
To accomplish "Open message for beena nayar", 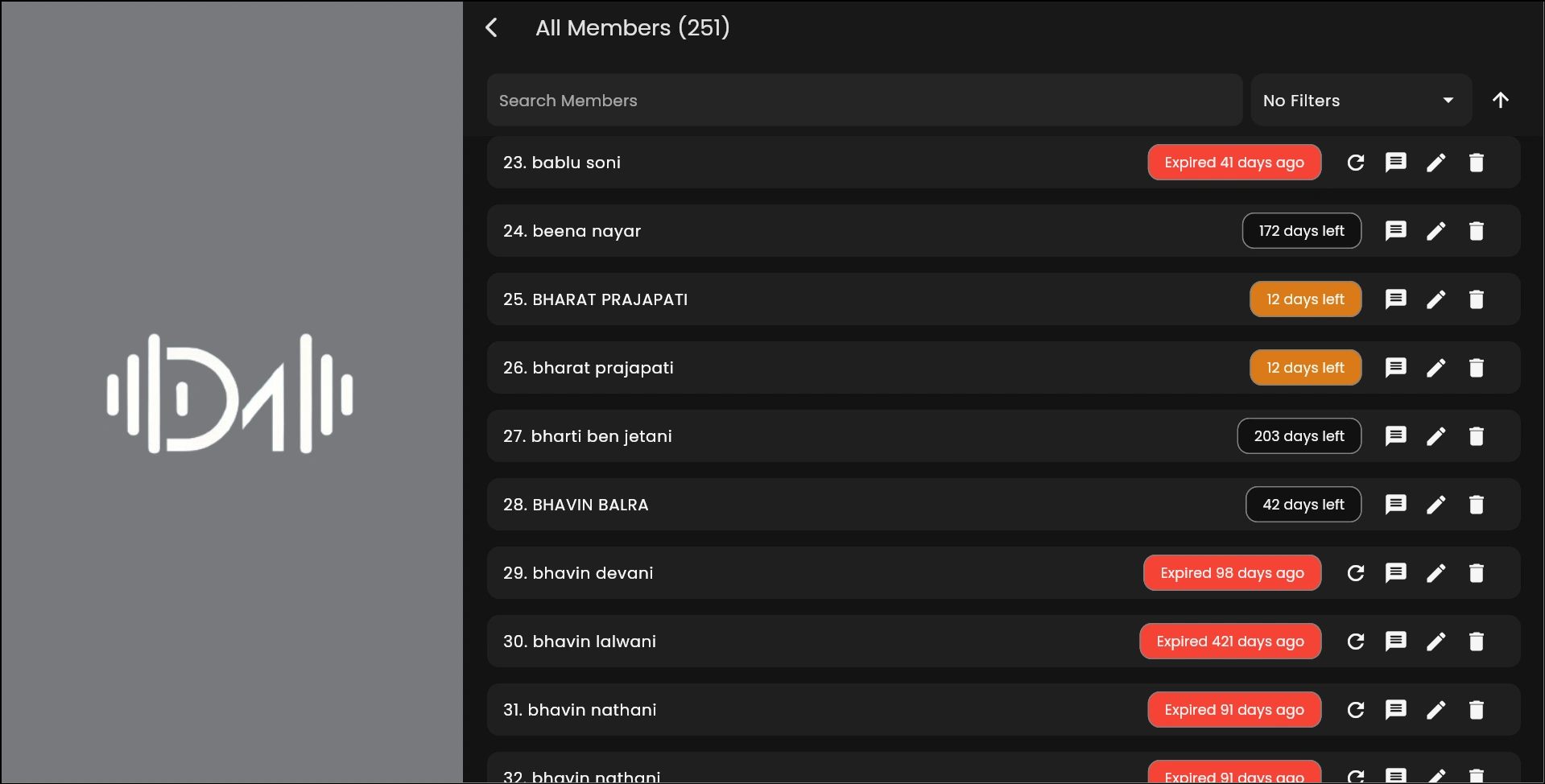I will pos(1395,231).
